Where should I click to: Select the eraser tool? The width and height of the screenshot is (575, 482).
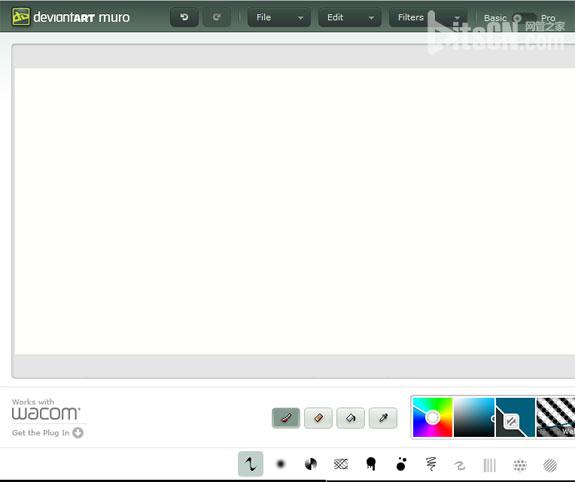[318, 418]
